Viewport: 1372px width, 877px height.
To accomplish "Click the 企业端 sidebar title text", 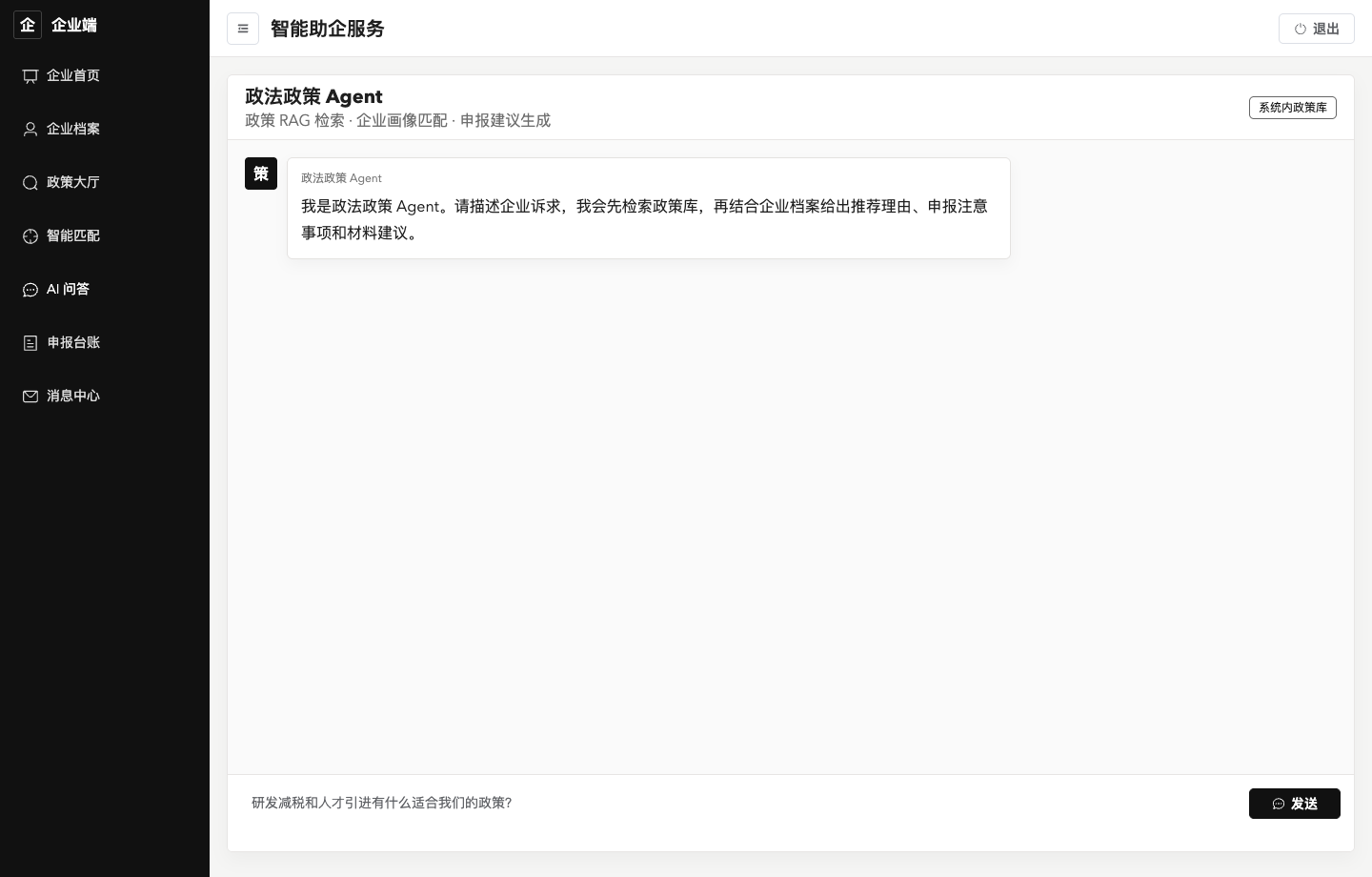I will (x=74, y=25).
